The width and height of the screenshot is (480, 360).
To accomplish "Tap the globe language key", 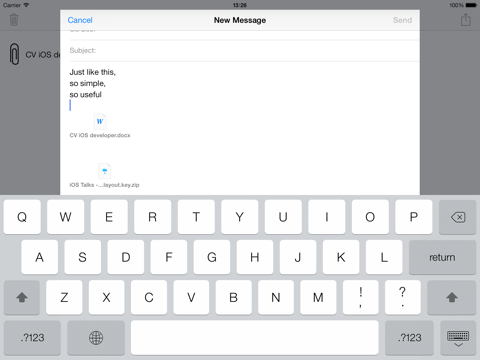I will (x=96, y=338).
